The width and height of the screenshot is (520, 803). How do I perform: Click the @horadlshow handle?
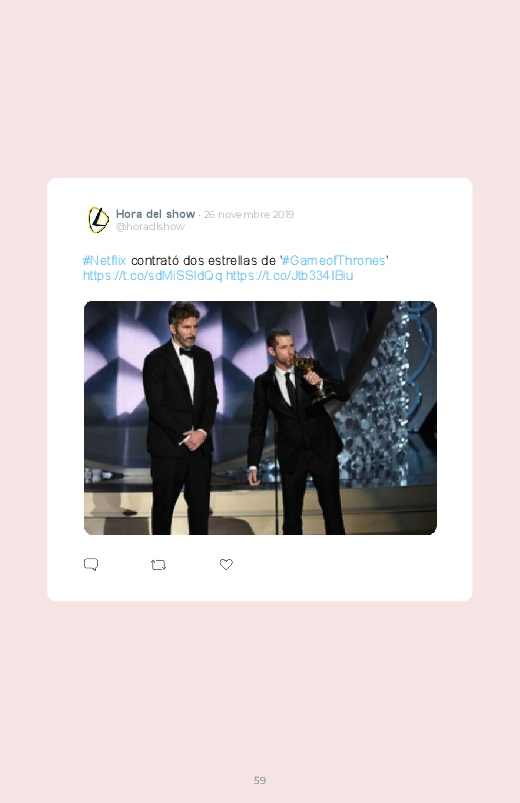150,226
